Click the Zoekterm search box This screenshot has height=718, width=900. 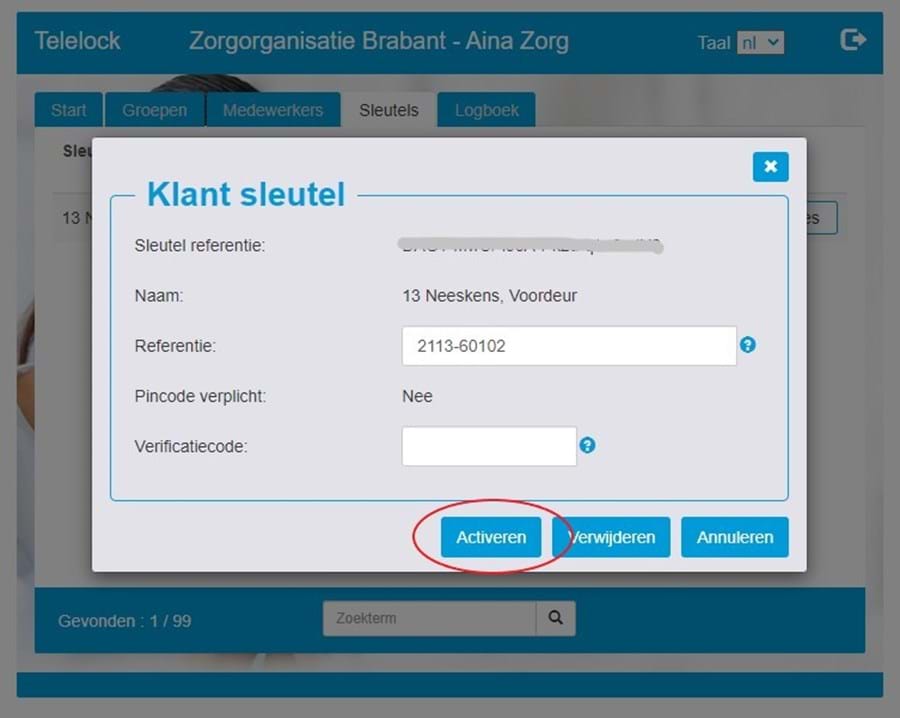428,618
